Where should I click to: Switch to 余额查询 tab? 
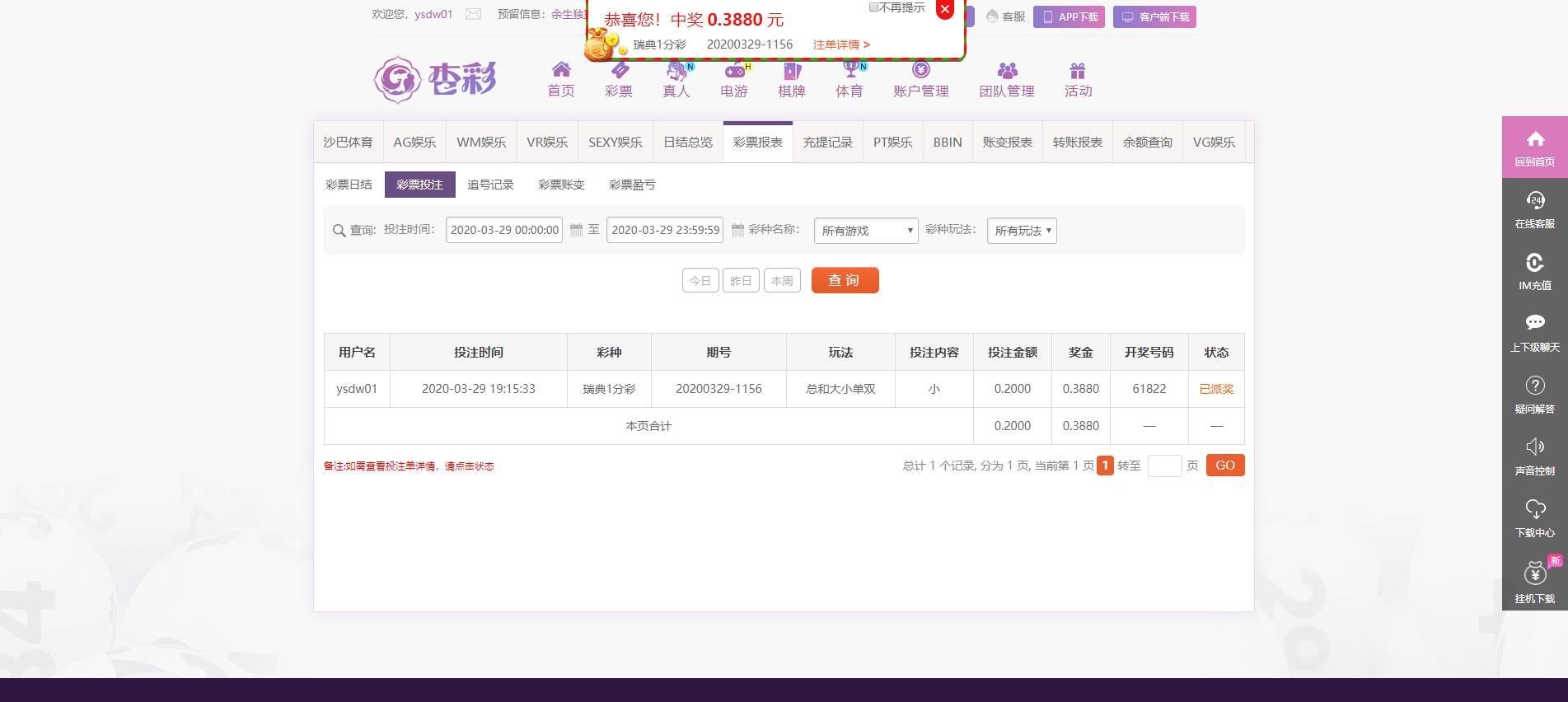point(1148,142)
